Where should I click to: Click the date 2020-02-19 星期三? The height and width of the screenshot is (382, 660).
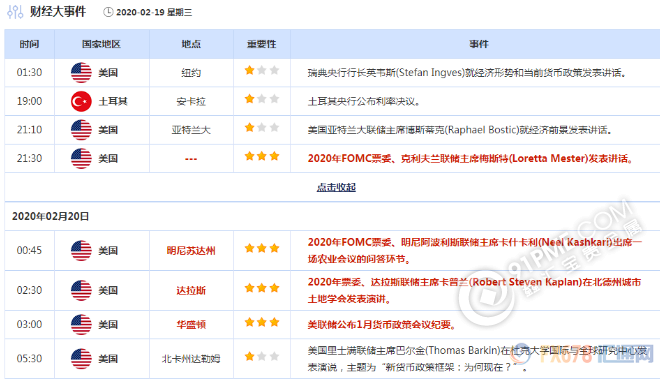pos(154,13)
